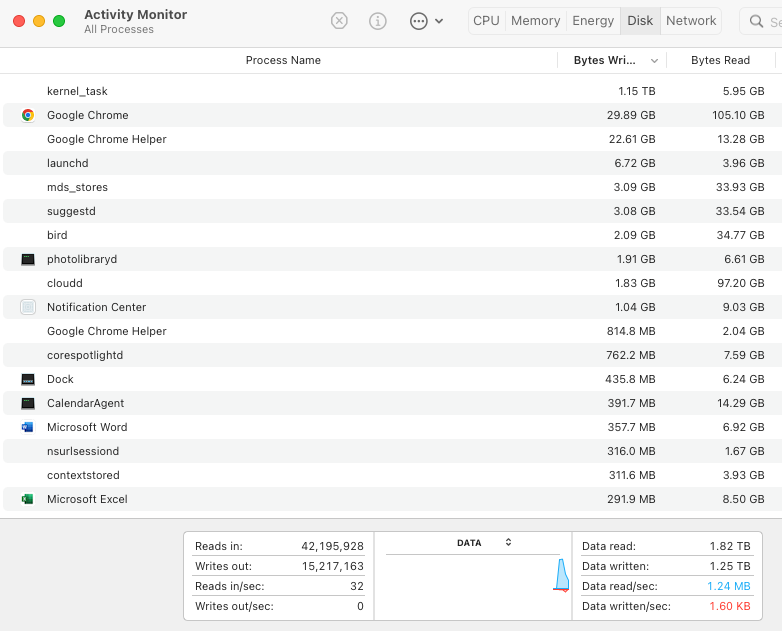Click the search magnifier icon
Viewport: 782px width, 631px height.
756,21
